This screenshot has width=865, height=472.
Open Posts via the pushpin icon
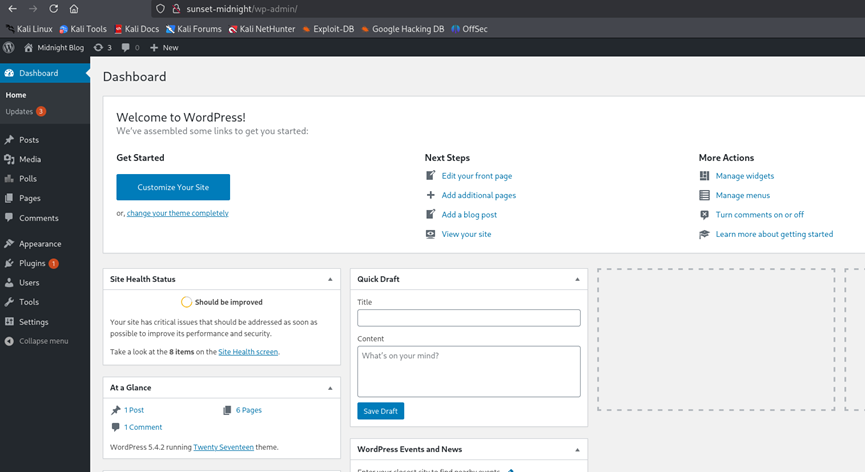click(x=9, y=140)
